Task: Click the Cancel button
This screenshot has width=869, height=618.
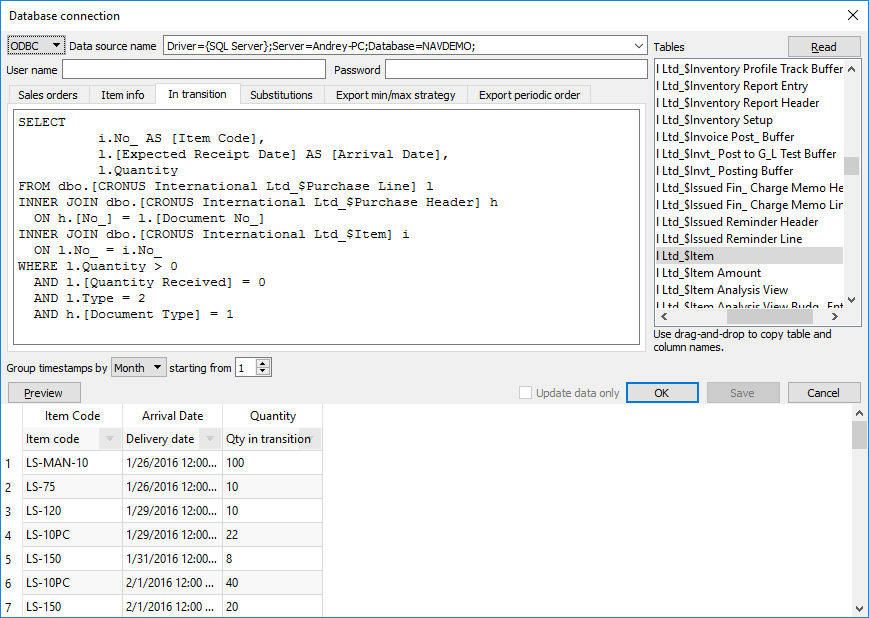Action: 823,393
